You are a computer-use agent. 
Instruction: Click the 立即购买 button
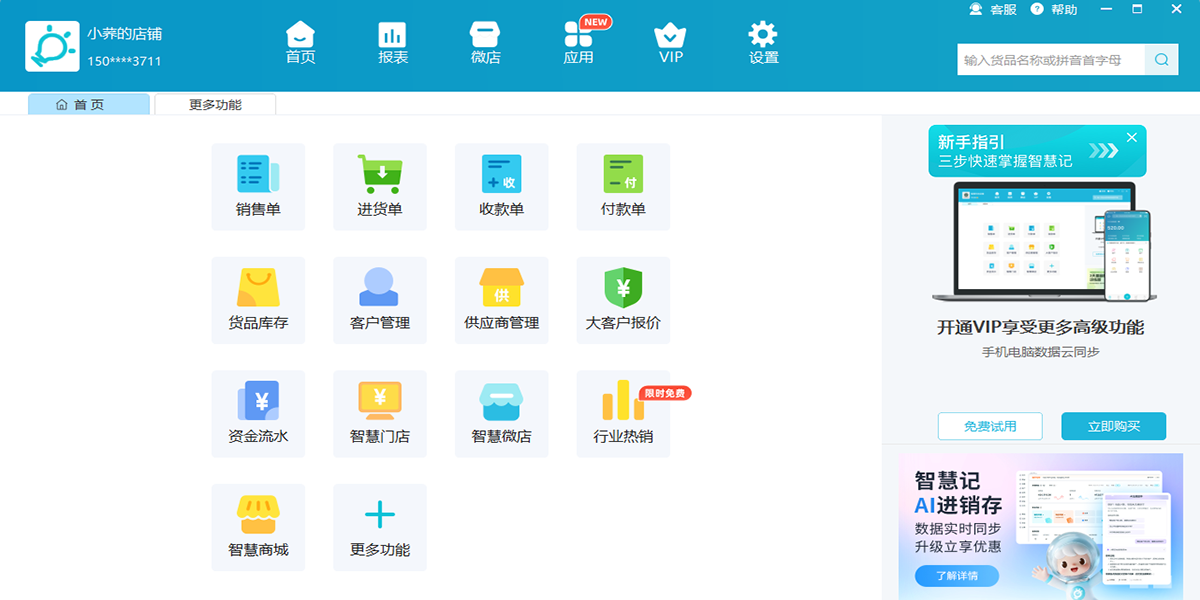[1113, 426]
